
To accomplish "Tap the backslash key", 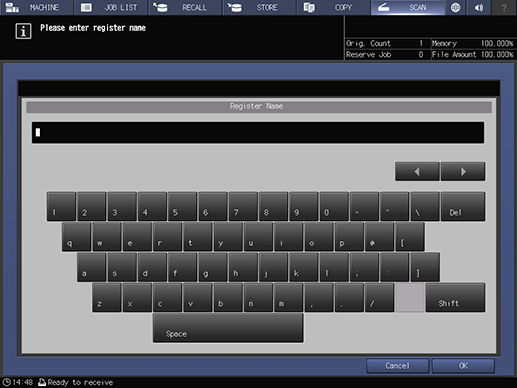I will point(425,206).
